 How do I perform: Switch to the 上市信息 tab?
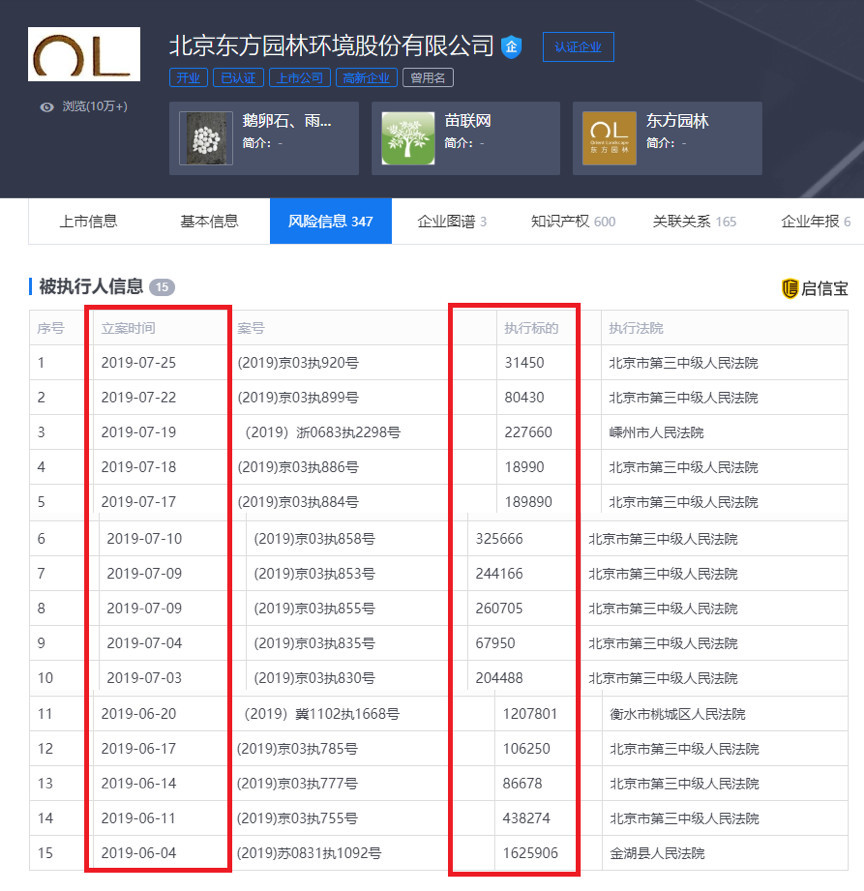click(89, 221)
